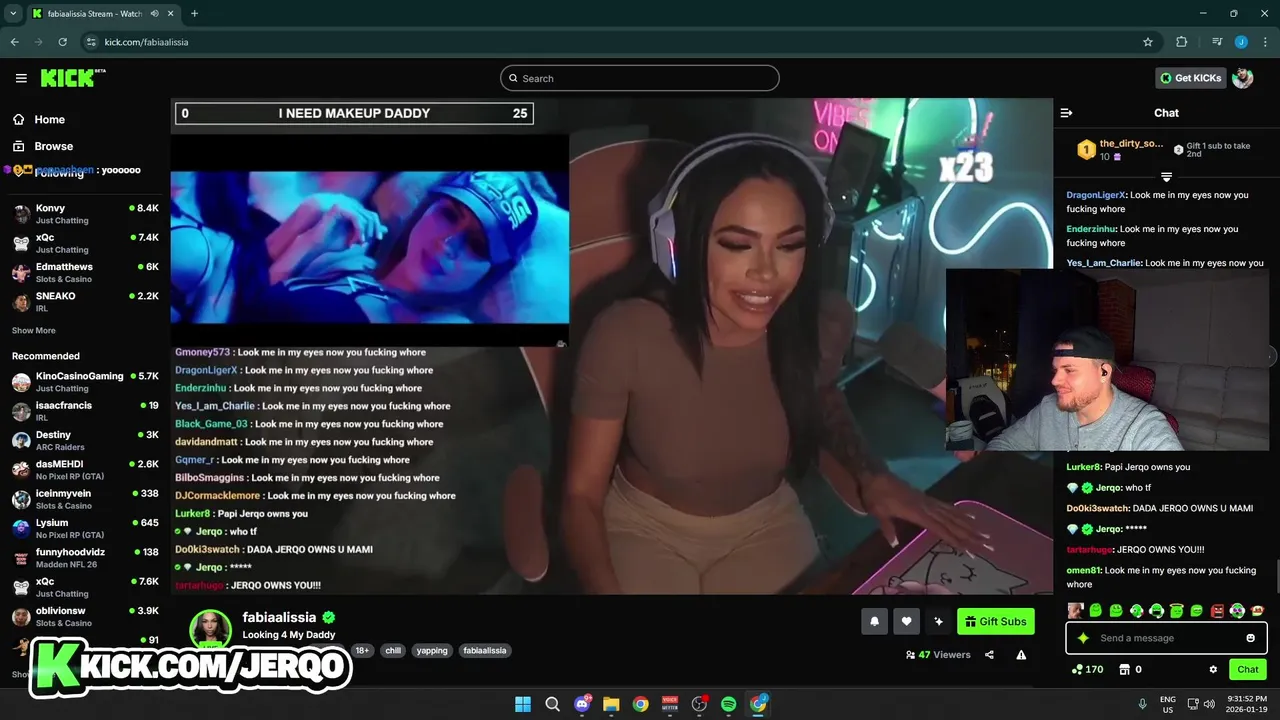The image size is (1280, 720).
Task: Open the Windows Start menu
Action: coord(522,704)
